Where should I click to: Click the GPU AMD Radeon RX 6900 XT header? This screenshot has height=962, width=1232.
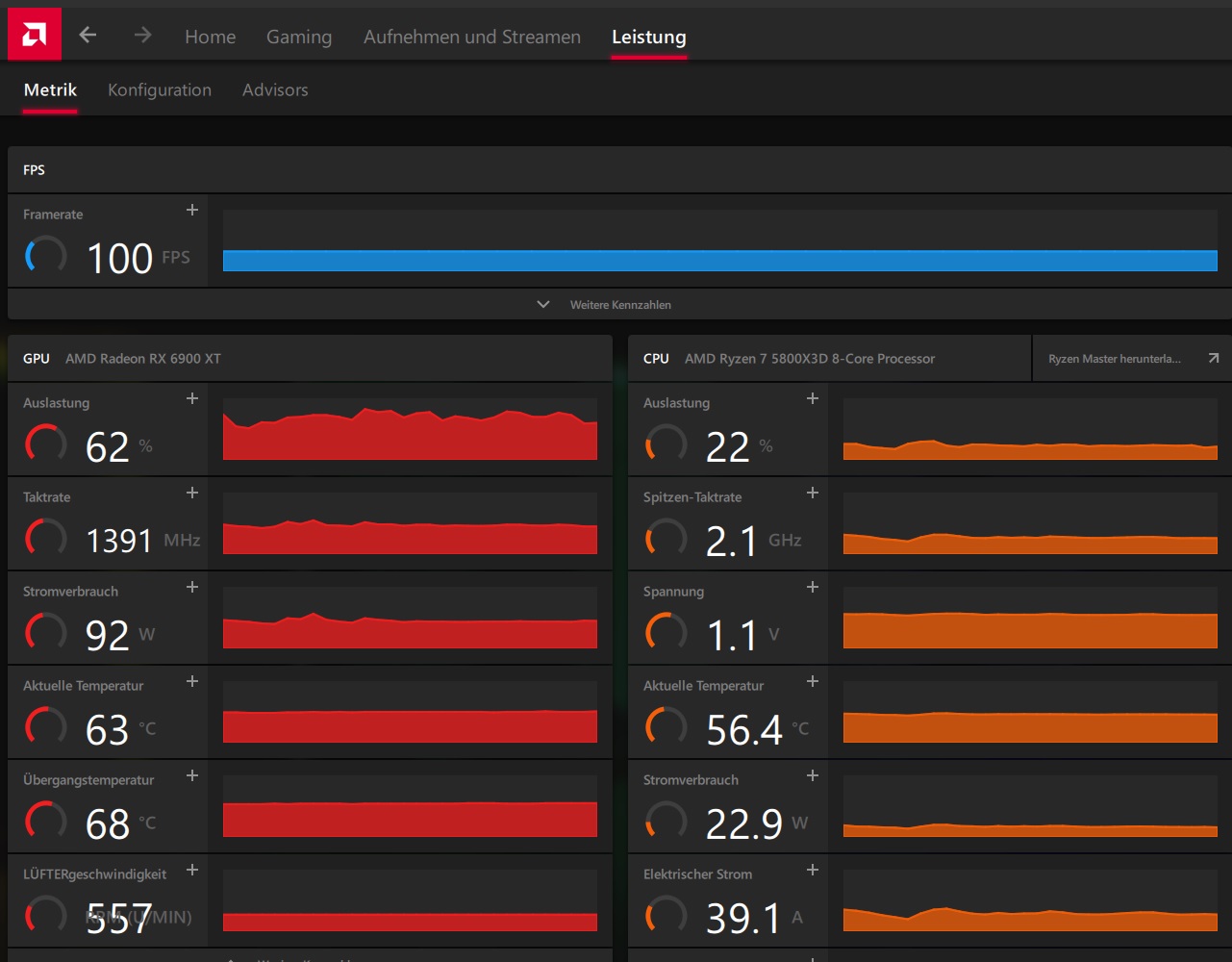click(310, 358)
